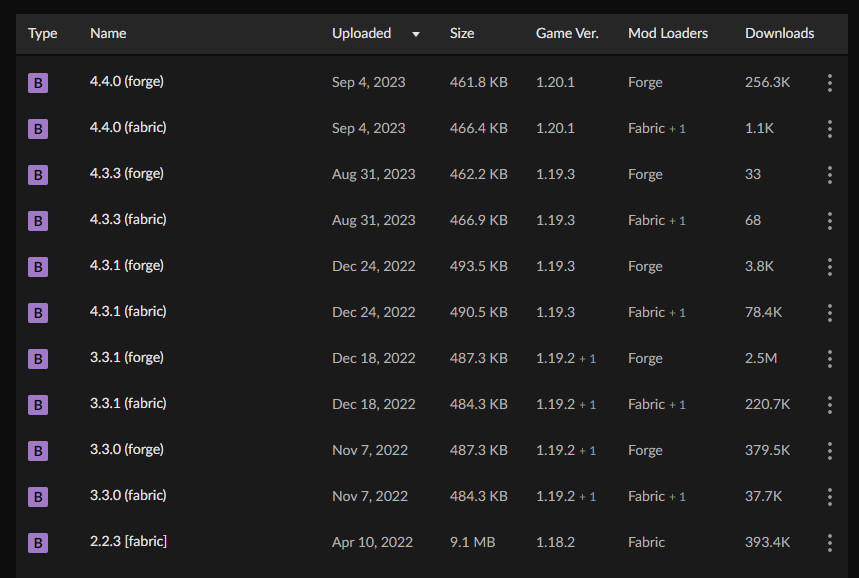
Task: Click the Beta badge beside 3.3.1 (fabric)
Action: tap(37, 404)
